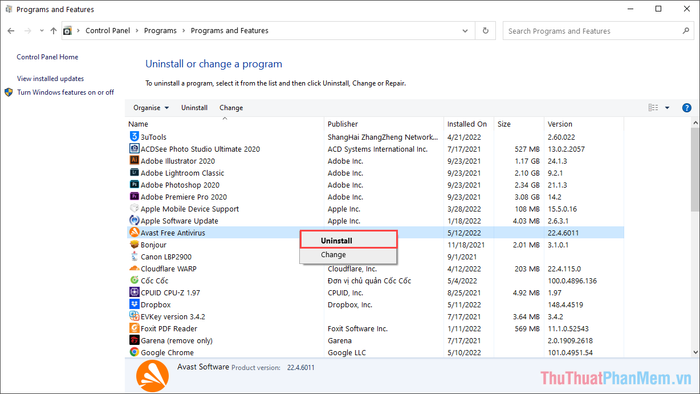700x394 pixels.
Task: Open the Control Panel Home link
Action: pos(47,57)
